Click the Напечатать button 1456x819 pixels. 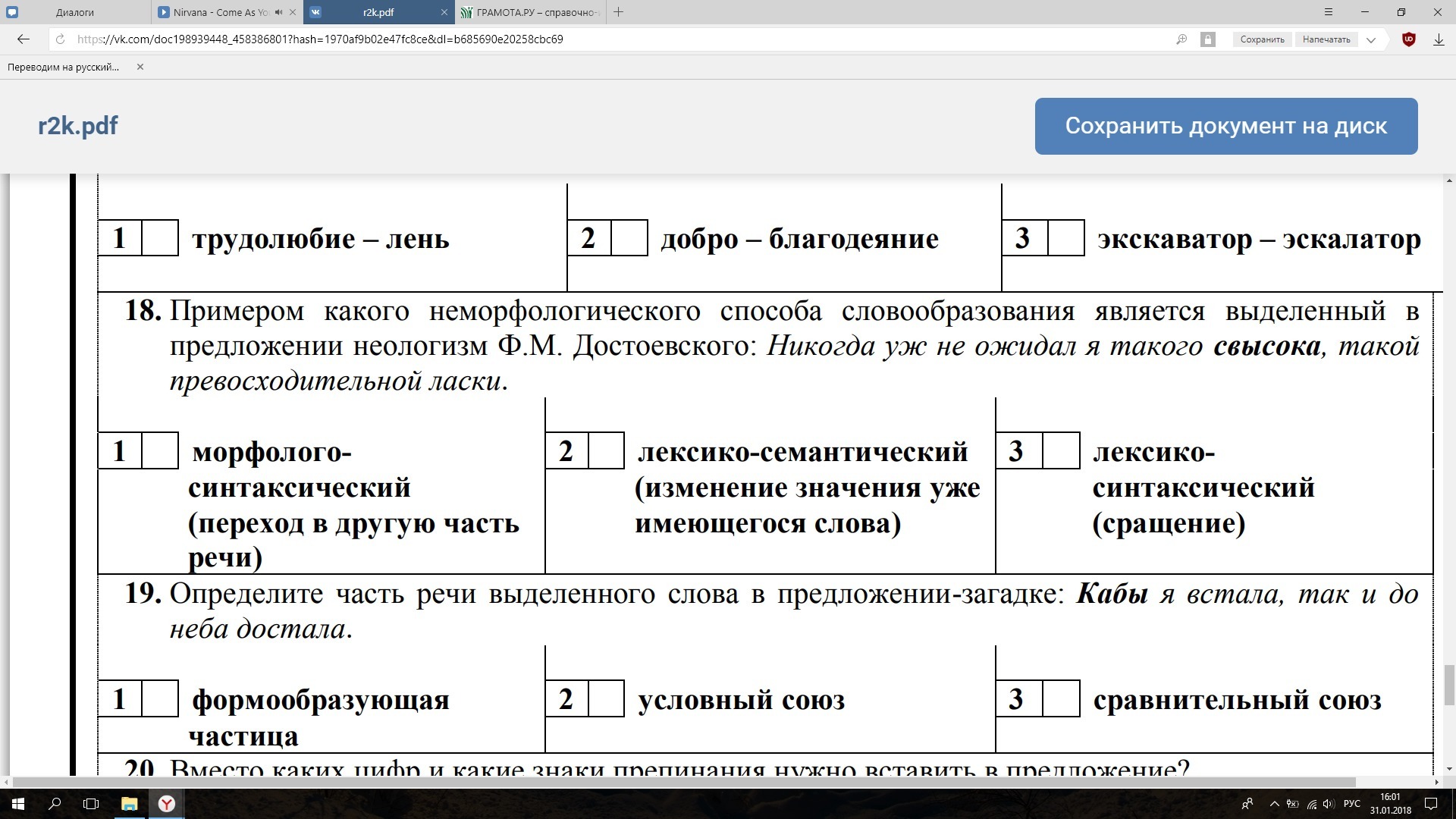click(1326, 39)
